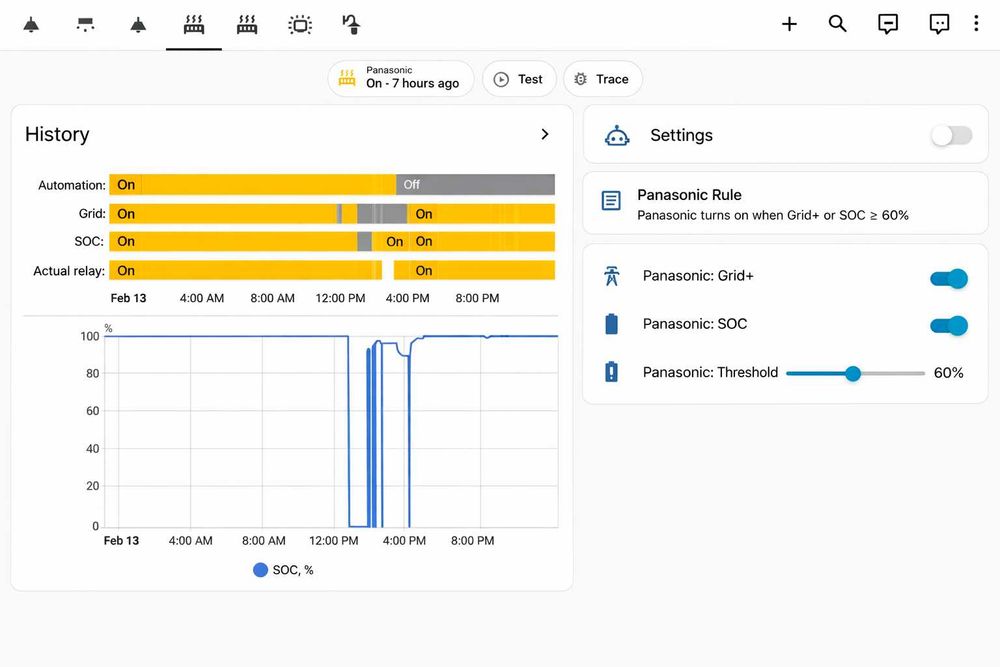Switch to the non-selected radiator tab
The image size is (1000, 667).
click(247, 25)
